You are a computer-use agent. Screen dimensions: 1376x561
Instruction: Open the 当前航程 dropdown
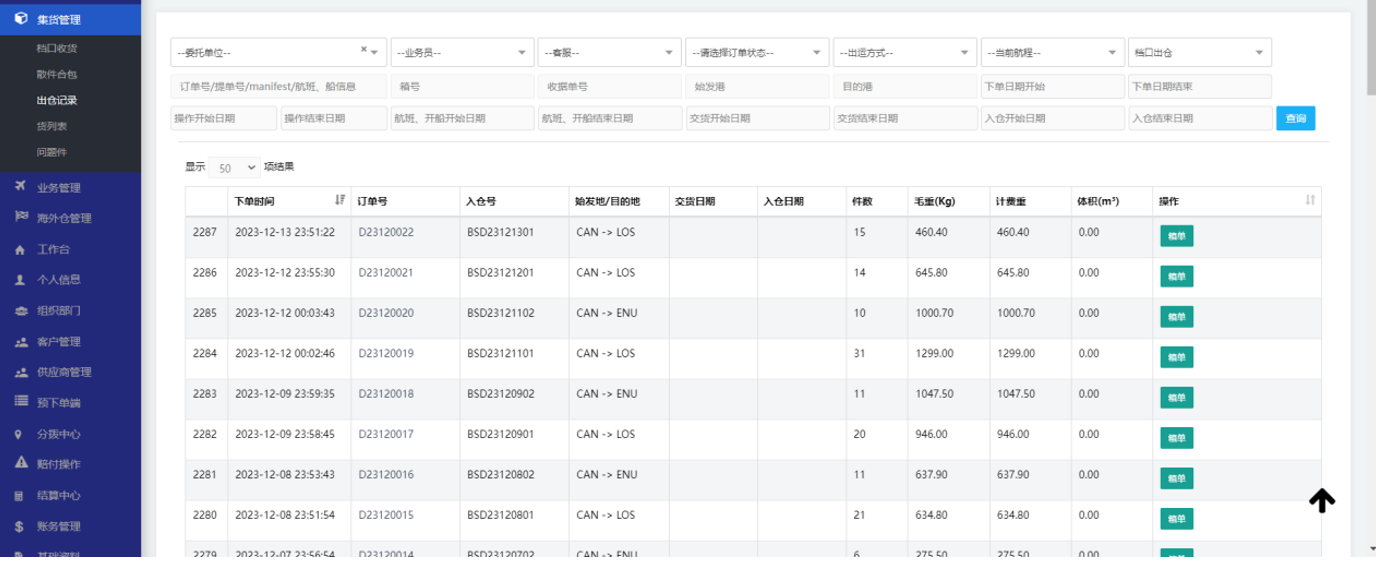tap(1052, 52)
